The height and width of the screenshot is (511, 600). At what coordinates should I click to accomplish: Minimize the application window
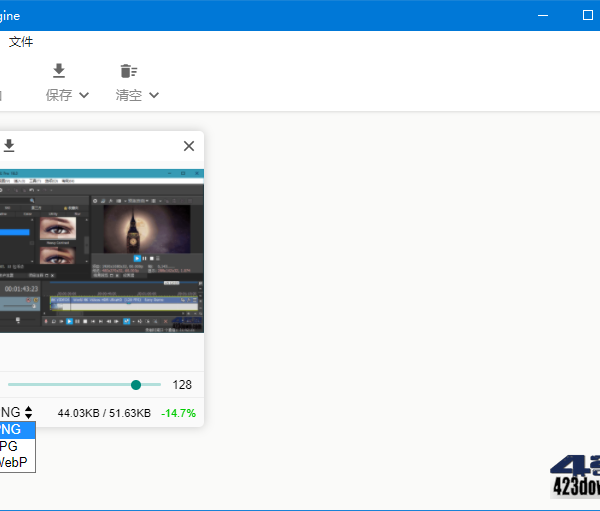(542, 16)
